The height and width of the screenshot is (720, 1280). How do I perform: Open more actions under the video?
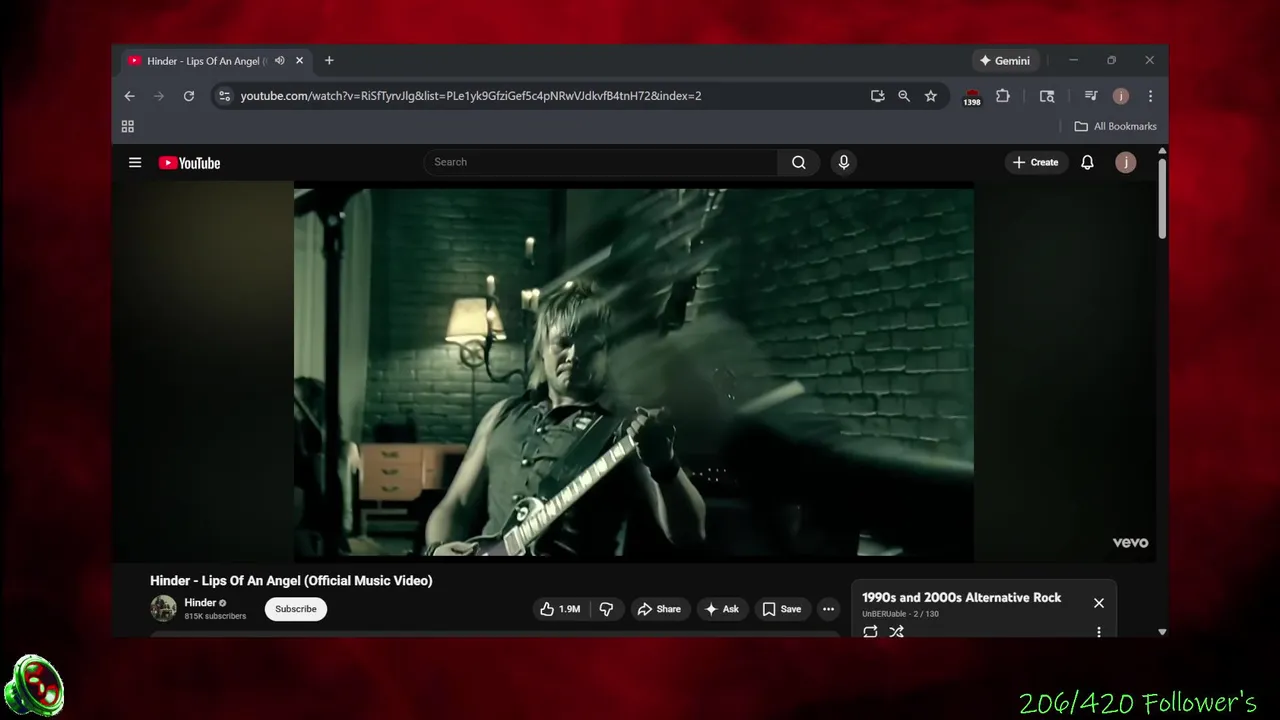tap(828, 609)
